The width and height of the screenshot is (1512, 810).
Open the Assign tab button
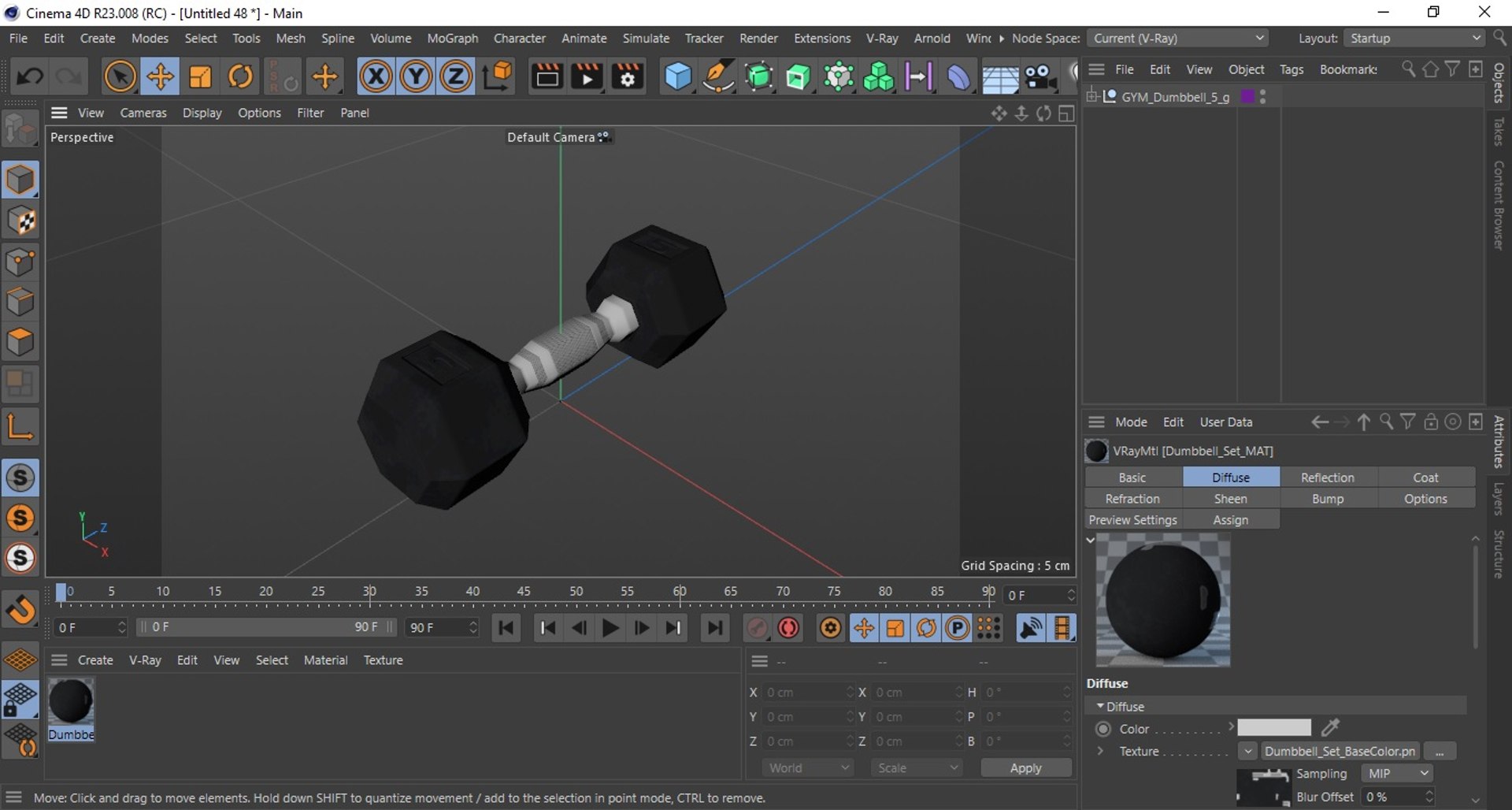click(x=1231, y=520)
